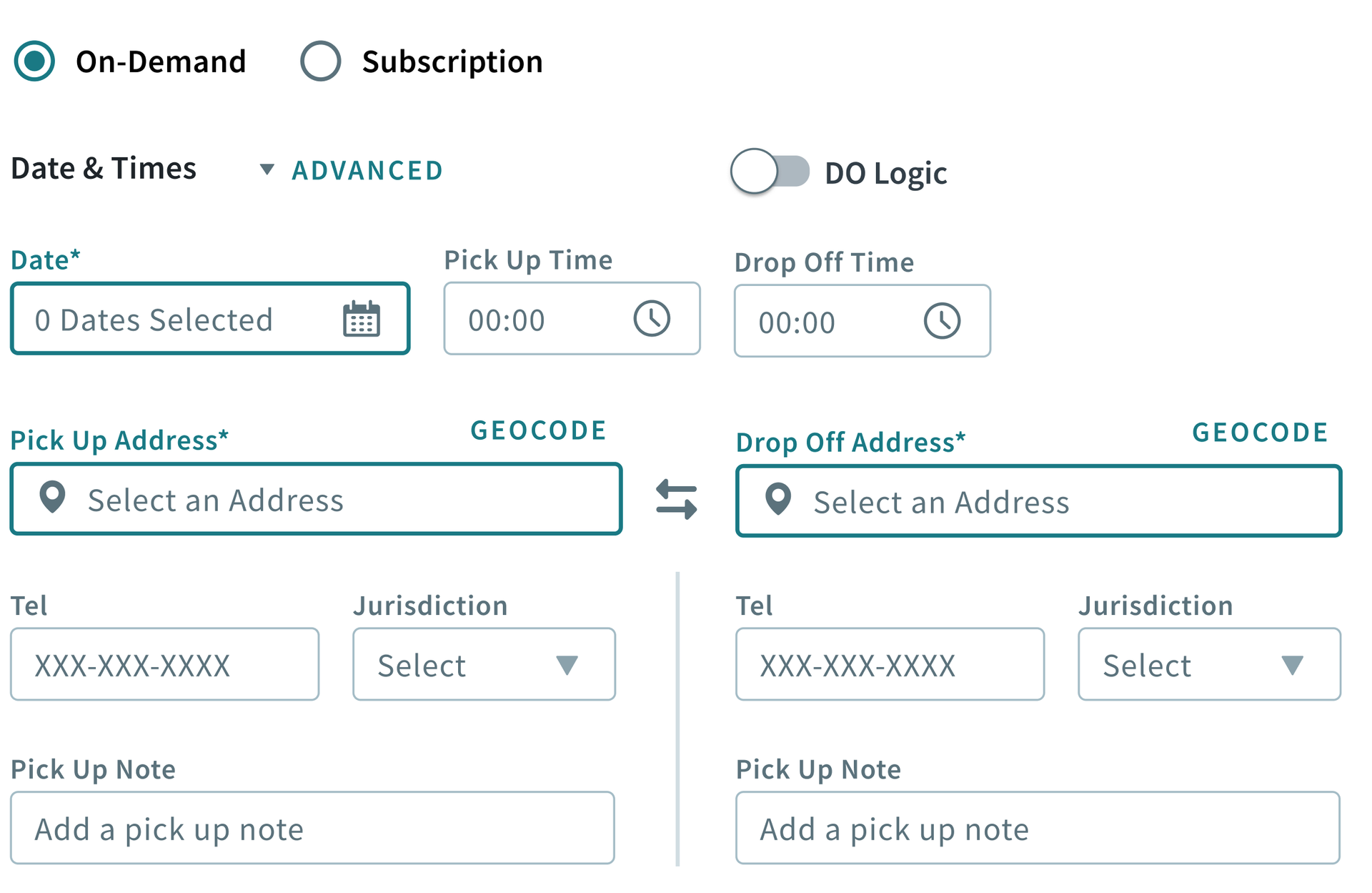Click the clock icon for Drop Off Time
The image size is (1372, 893).
point(943,321)
